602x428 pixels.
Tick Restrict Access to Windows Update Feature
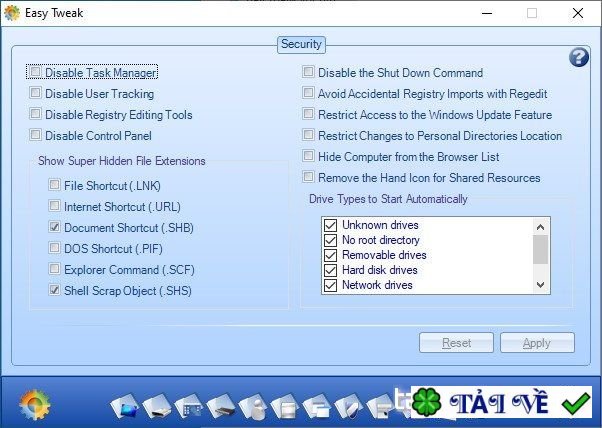[308, 114]
